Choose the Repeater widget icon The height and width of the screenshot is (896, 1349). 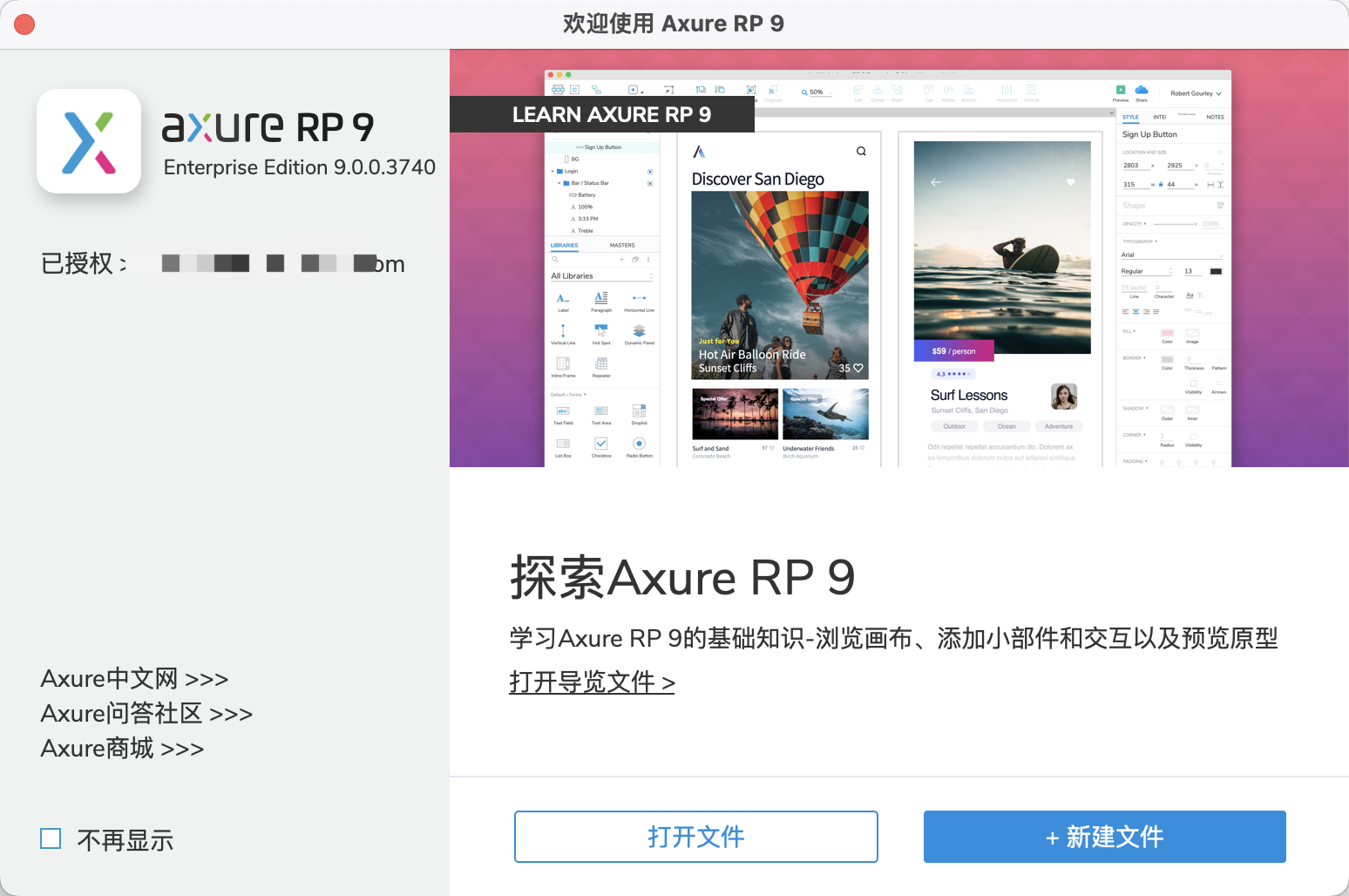(601, 363)
